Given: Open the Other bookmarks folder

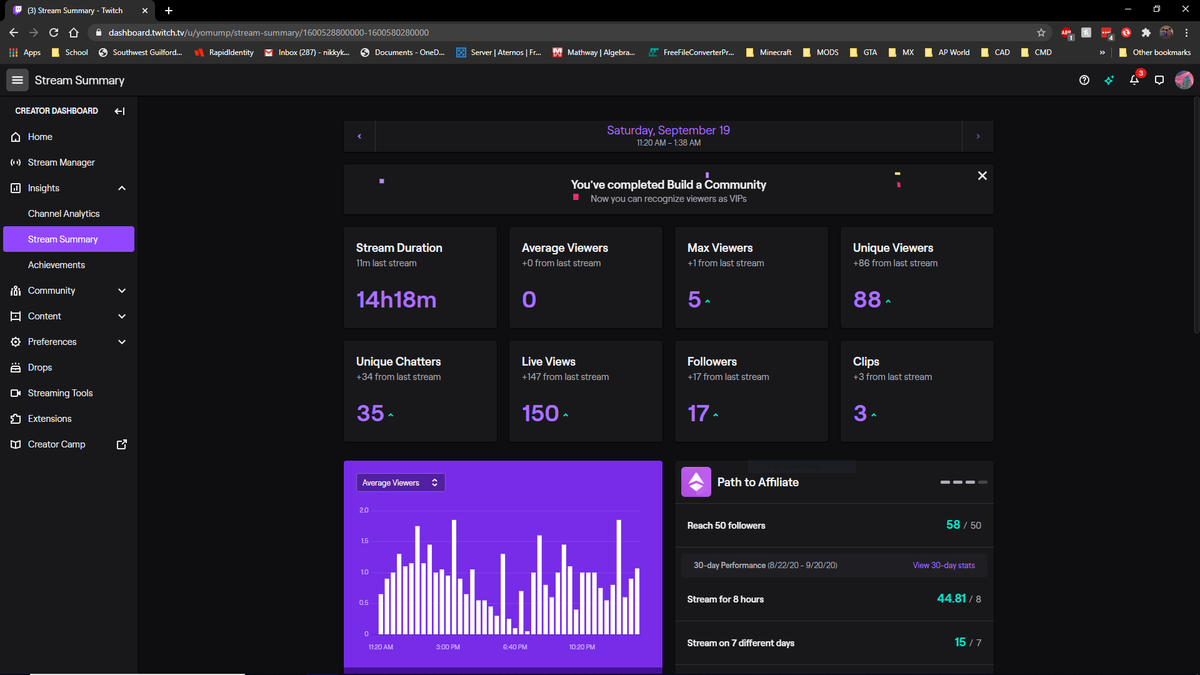Looking at the screenshot, I should pyautogui.click(x=1154, y=52).
